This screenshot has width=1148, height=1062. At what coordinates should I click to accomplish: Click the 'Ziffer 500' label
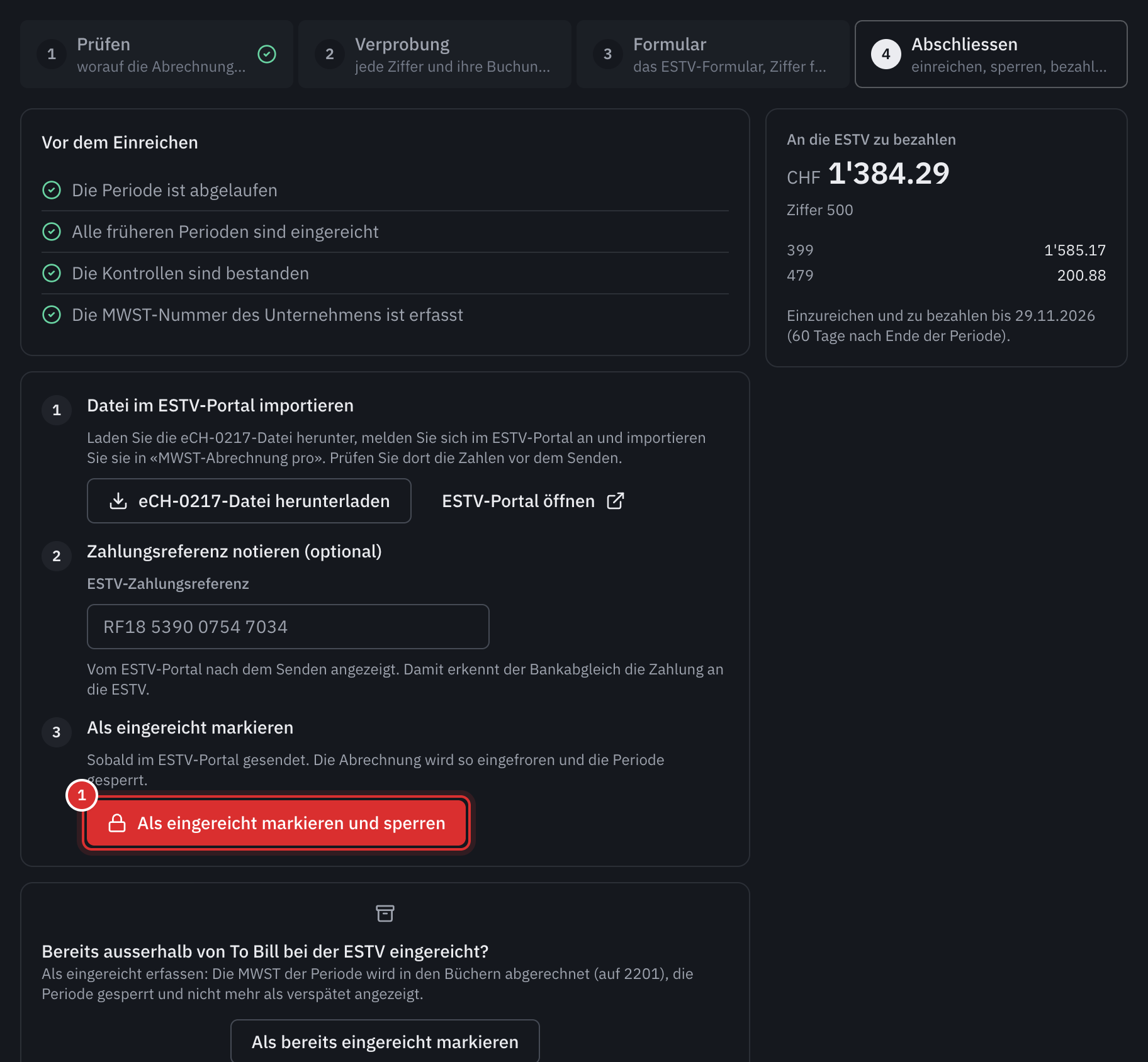820,210
